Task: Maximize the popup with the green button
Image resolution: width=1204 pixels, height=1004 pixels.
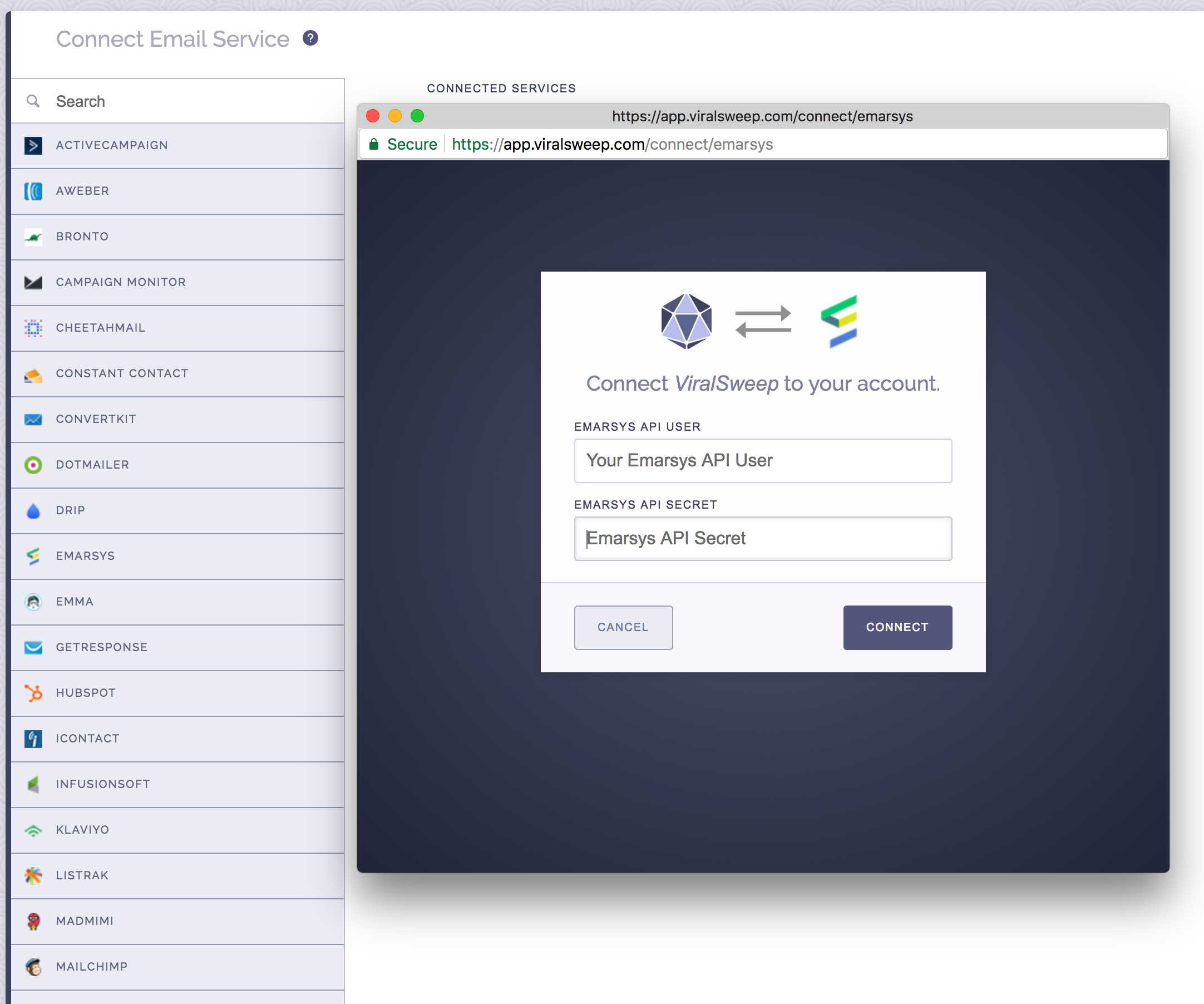Action: click(417, 116)
